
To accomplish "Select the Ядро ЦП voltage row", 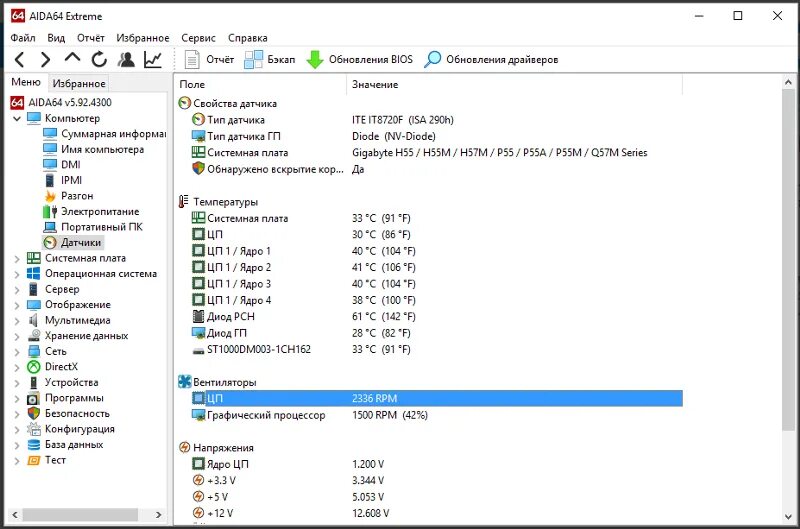I will 429,464.
